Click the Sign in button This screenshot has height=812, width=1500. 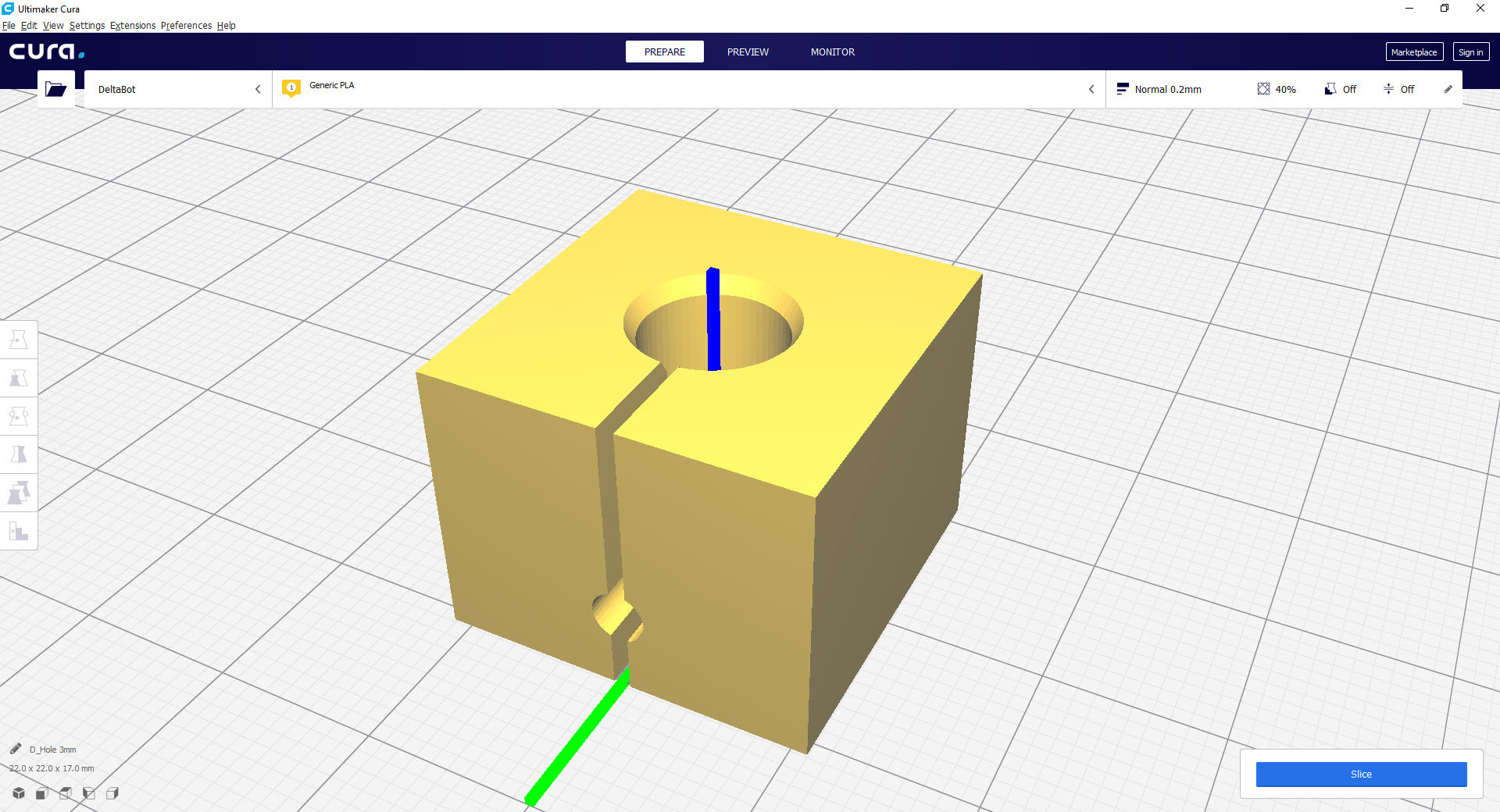click(1471, 52)
